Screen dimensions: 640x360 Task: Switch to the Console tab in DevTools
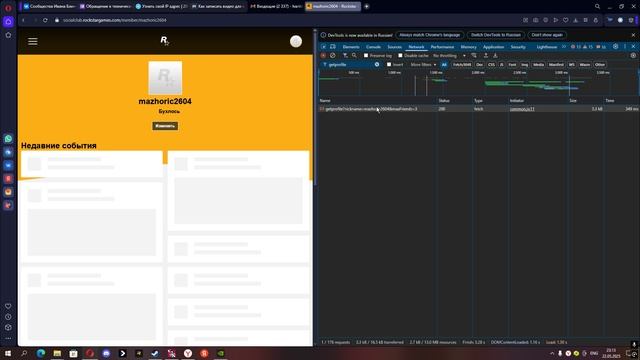coord(373,47)
